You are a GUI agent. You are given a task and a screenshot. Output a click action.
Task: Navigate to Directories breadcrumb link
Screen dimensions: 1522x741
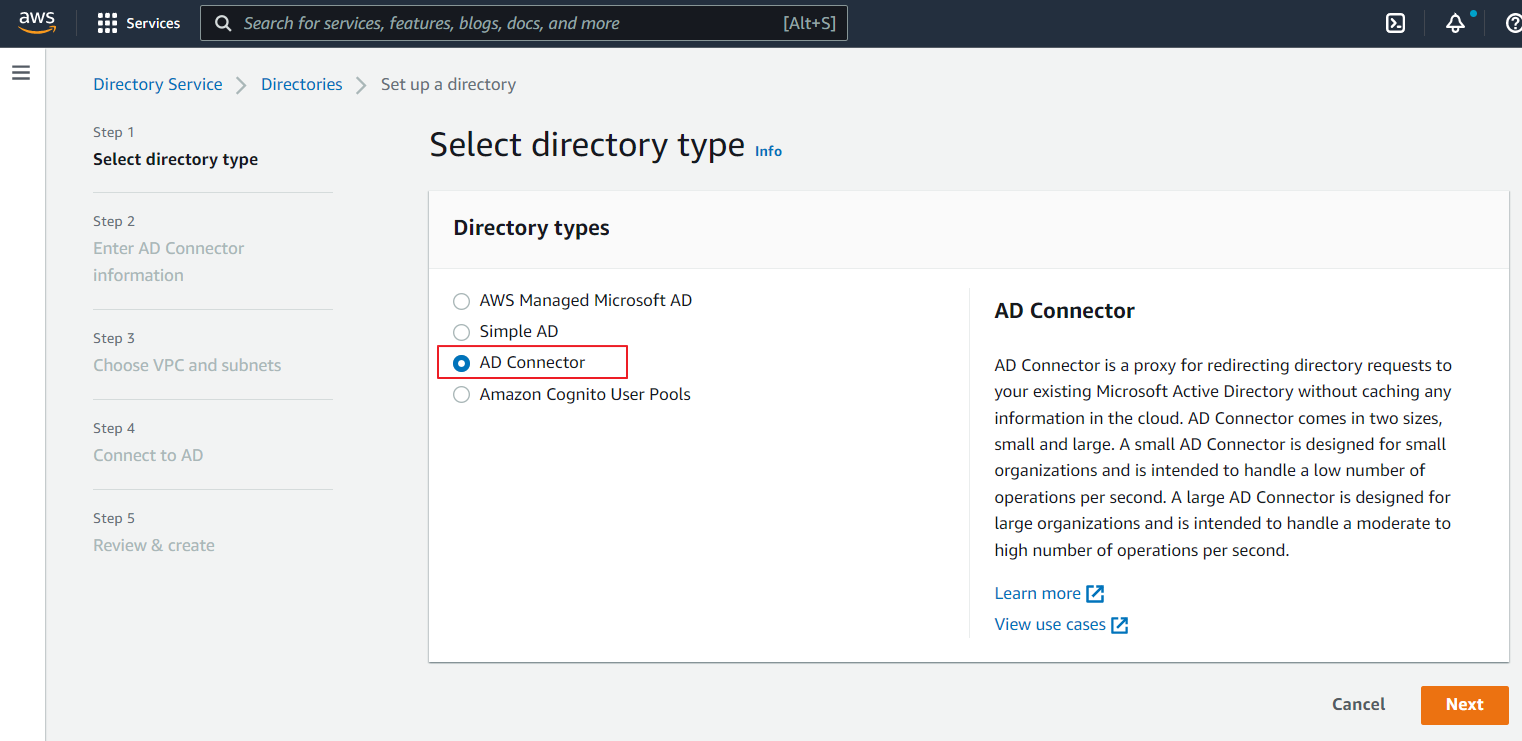(301, 84)
